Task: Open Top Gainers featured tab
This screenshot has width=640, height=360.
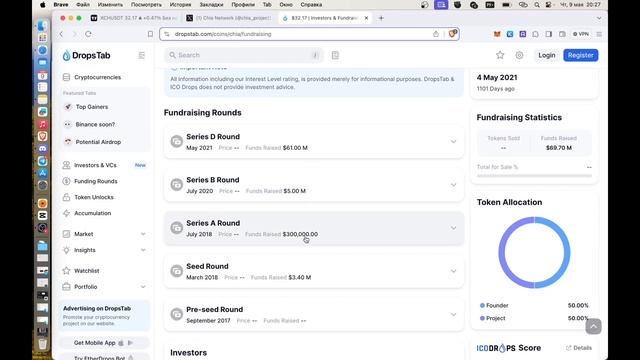Action: (x=92, y=107)
